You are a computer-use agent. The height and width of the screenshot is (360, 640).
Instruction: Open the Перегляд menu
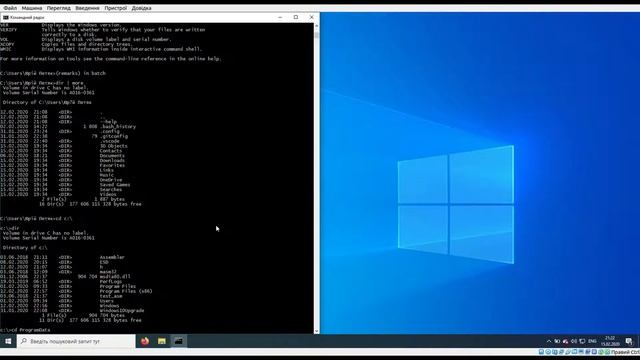(58, 8)
